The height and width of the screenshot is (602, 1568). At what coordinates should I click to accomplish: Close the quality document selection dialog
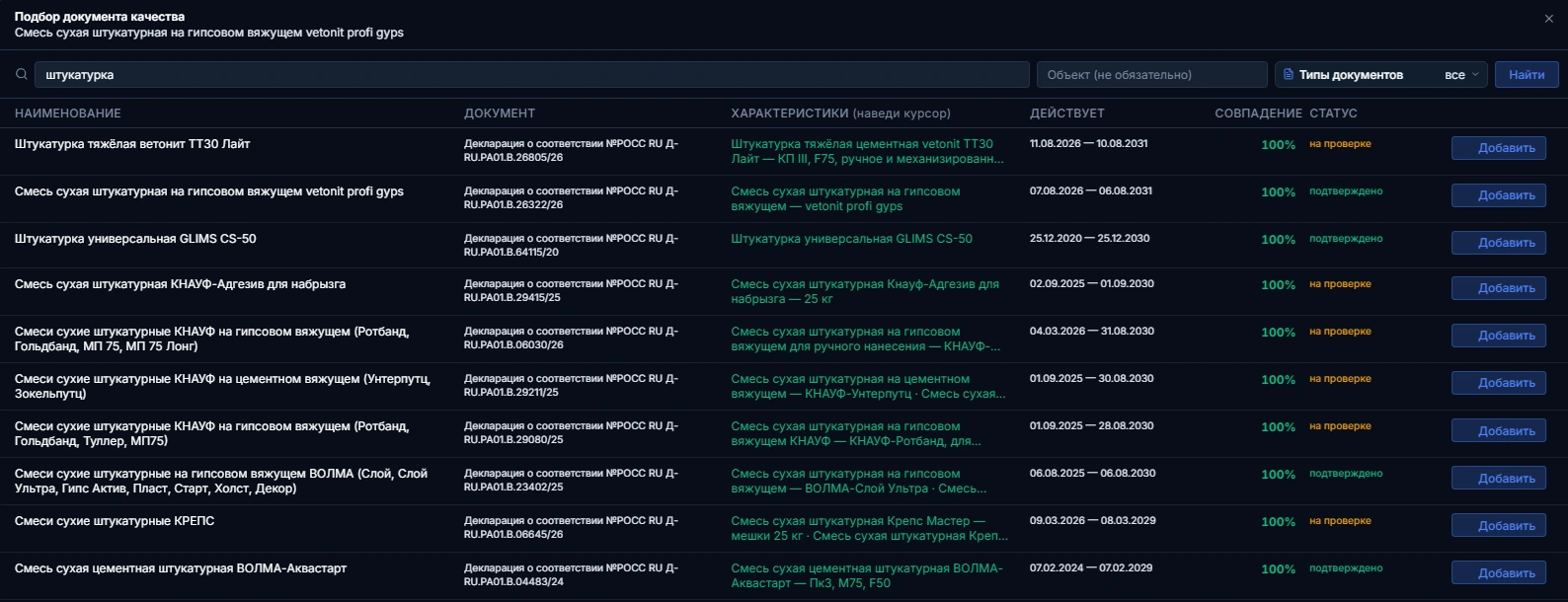(1548, 19)
